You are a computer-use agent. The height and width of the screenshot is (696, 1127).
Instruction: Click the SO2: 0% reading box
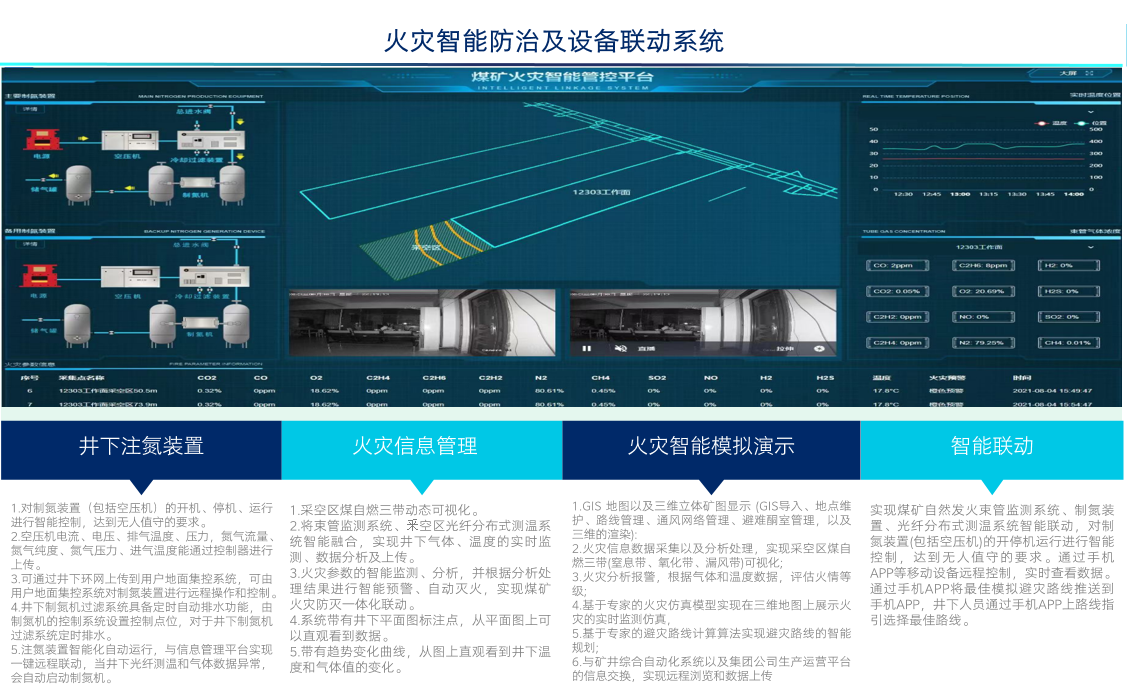(1068, 317)
